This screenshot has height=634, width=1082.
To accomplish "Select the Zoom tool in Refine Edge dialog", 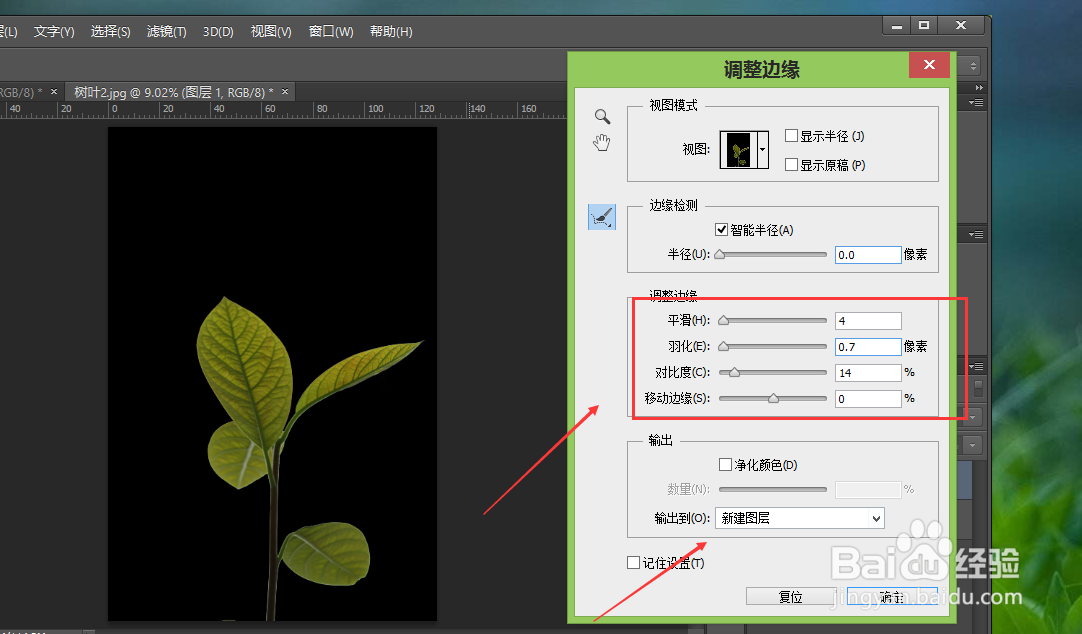I will [x=602, y=116].
